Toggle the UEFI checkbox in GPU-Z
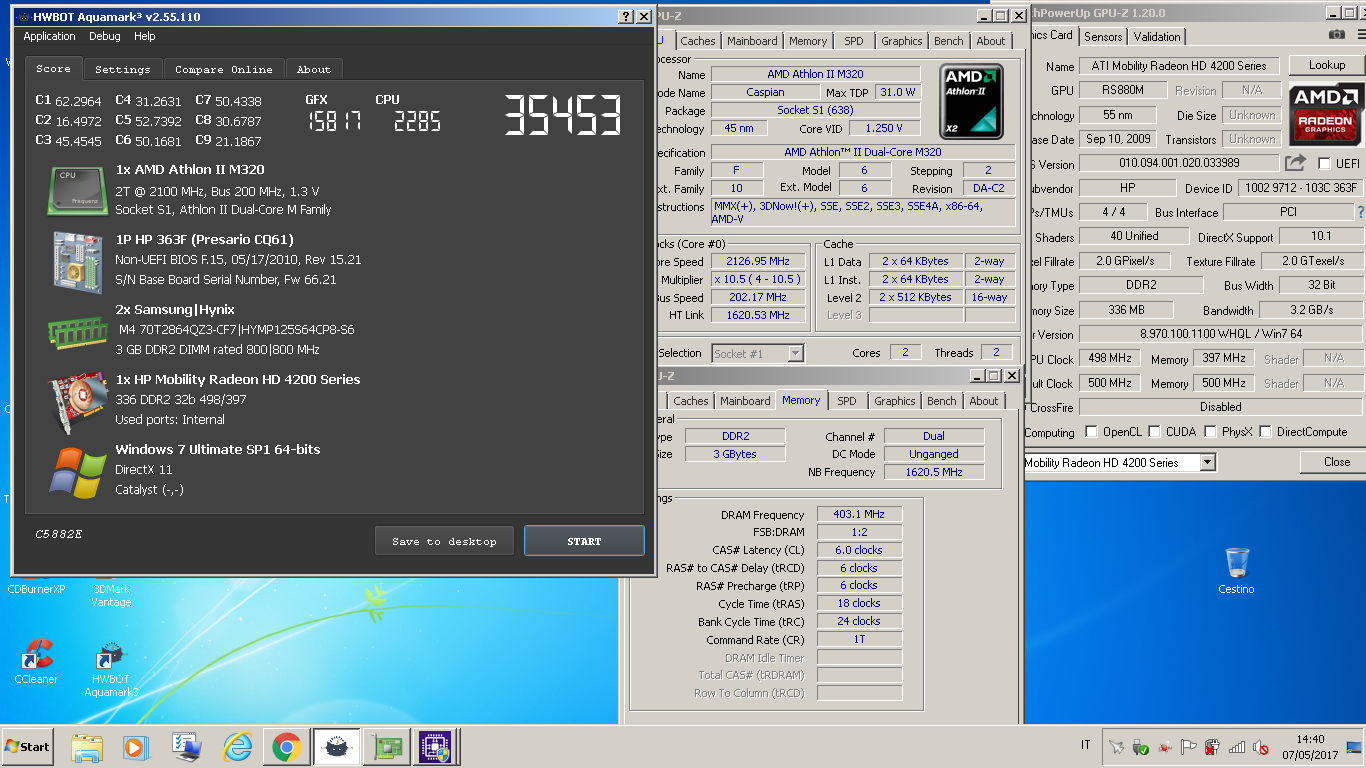The height and width of the screenshot is (768, 1366). click(1325, 163)
